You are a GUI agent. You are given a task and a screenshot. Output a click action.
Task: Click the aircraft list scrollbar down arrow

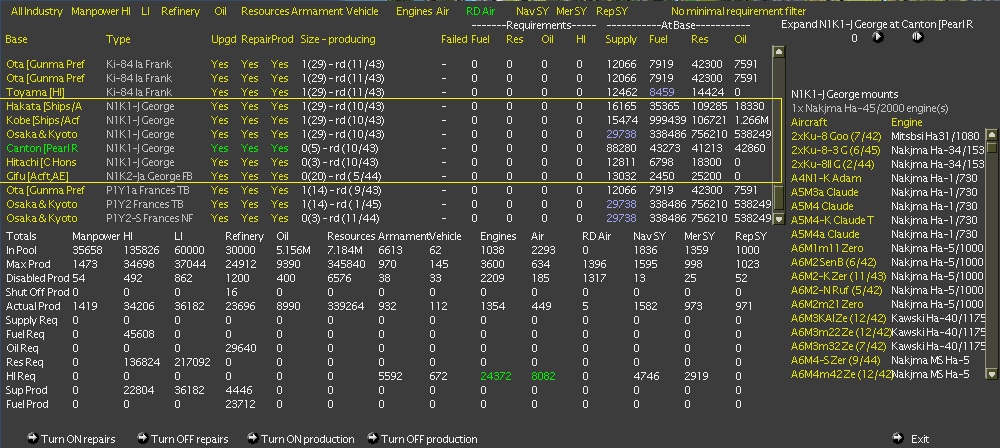click(x=992, y=374)
